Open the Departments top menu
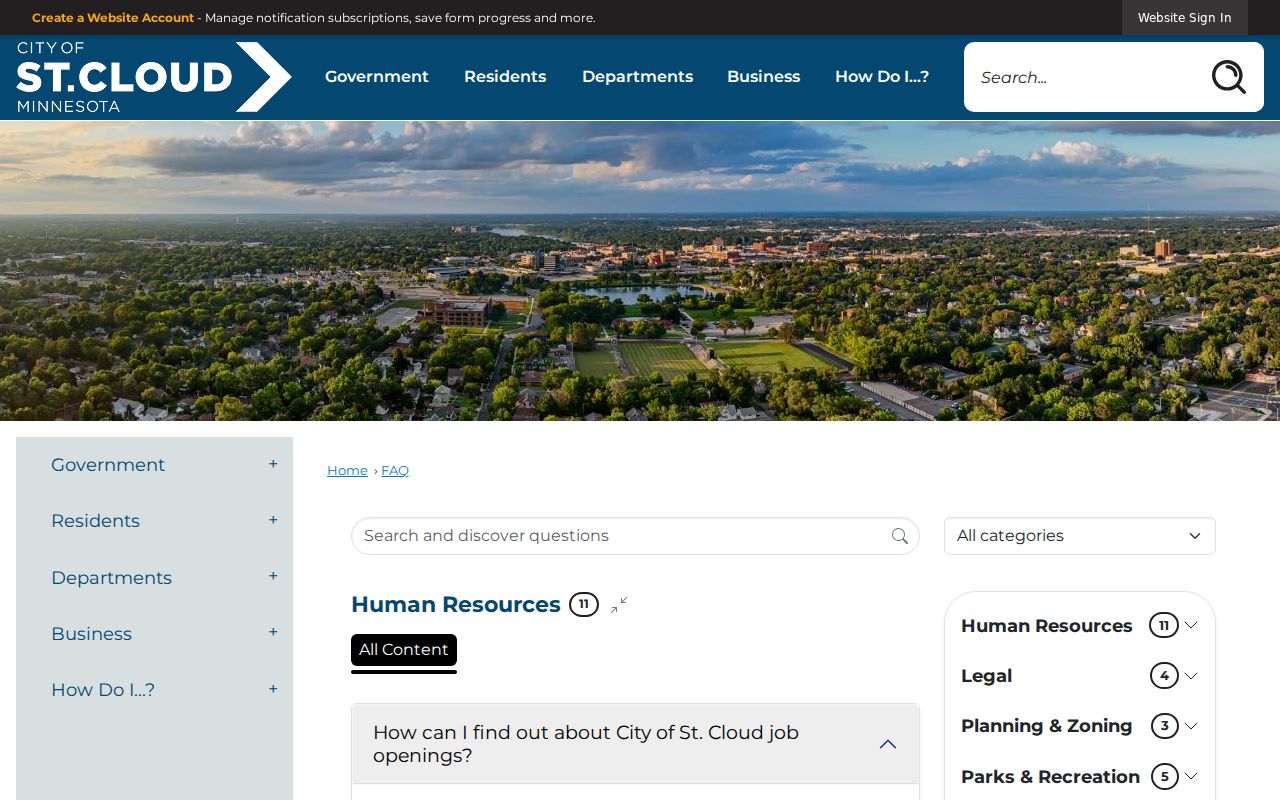Screen dimensions: 1280x800 click(x=637, y=77)
